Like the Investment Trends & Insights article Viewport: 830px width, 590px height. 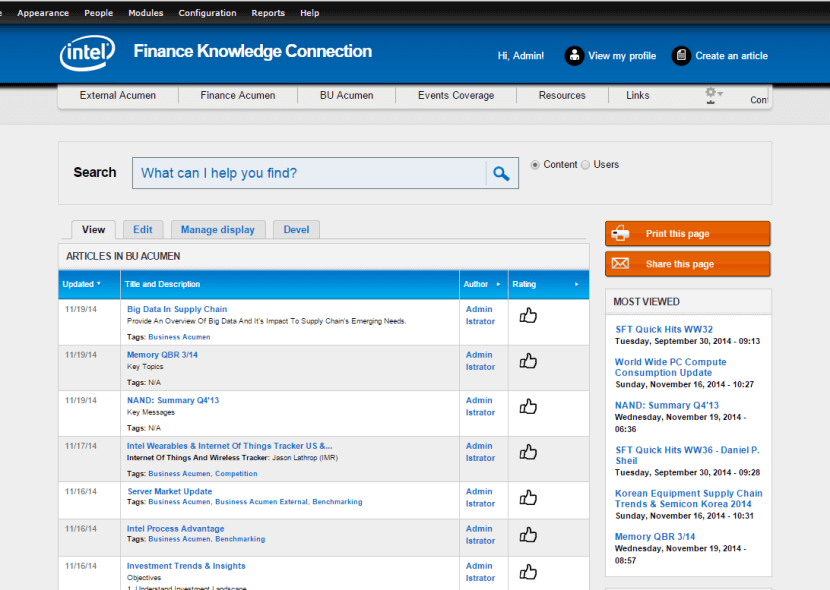point(528,572)
